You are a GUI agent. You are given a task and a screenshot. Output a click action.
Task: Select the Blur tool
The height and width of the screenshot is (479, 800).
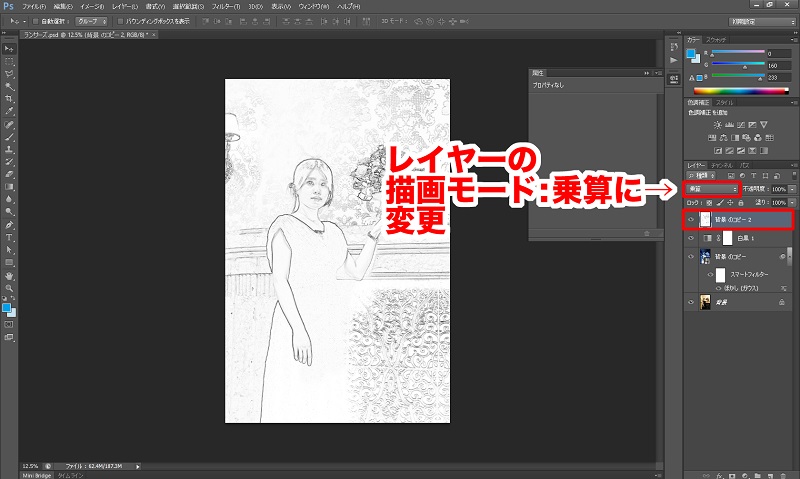9,199
